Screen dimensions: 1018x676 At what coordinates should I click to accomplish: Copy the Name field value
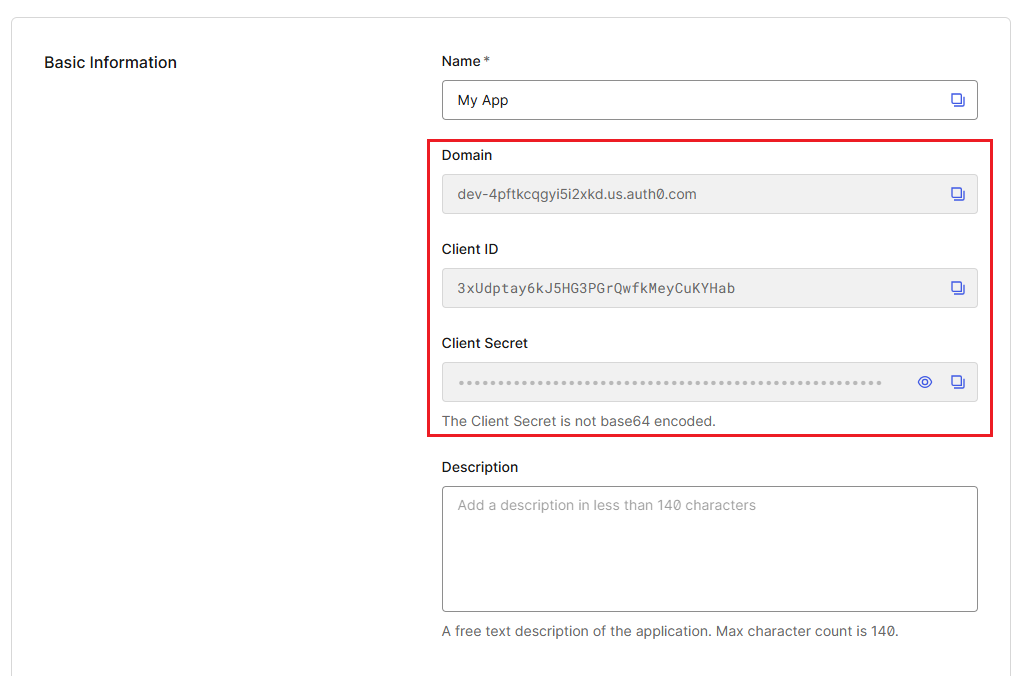pyautogui.click(x=957, y=100)
